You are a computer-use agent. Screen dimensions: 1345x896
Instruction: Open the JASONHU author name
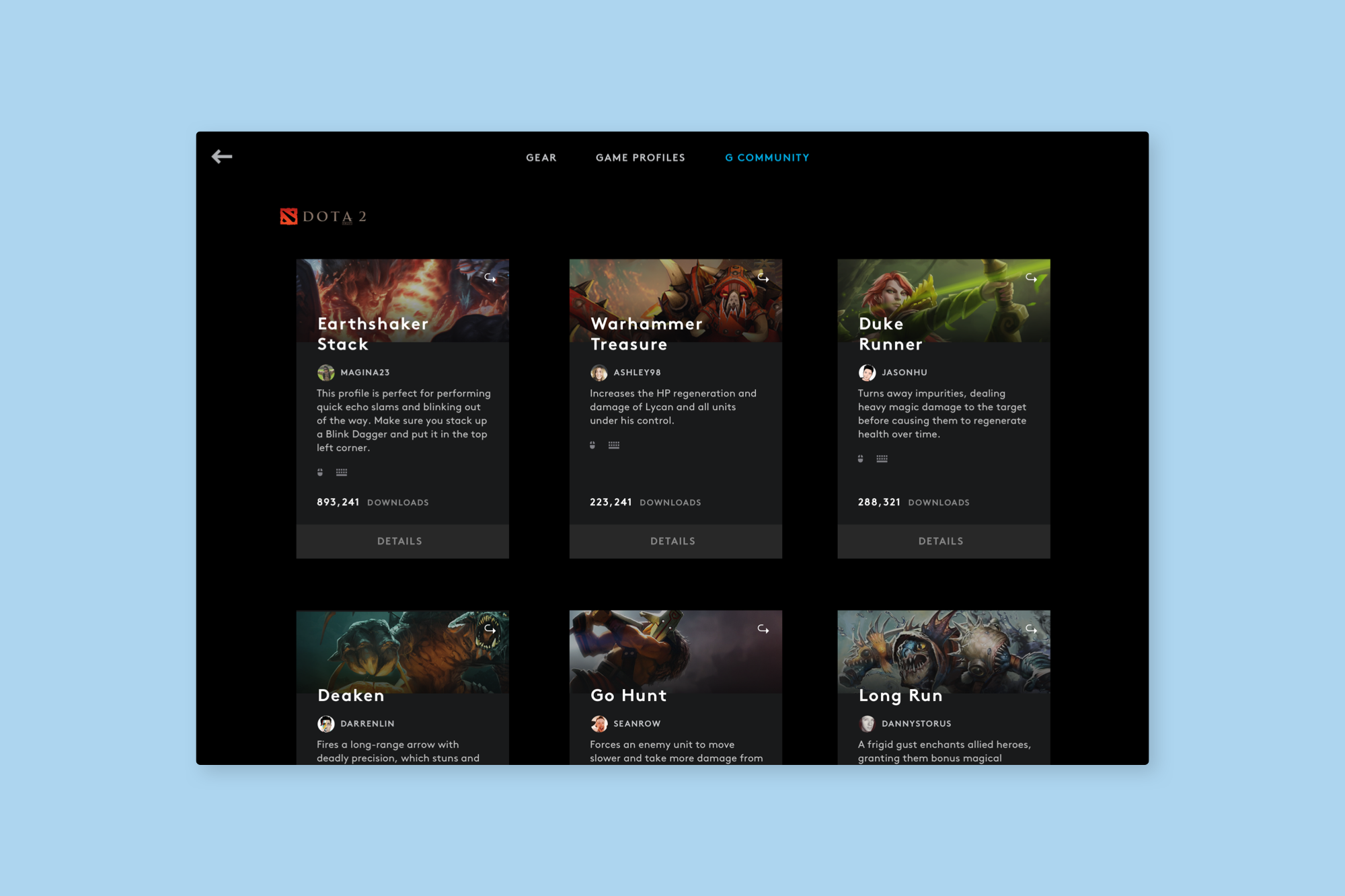click(905, 372)
